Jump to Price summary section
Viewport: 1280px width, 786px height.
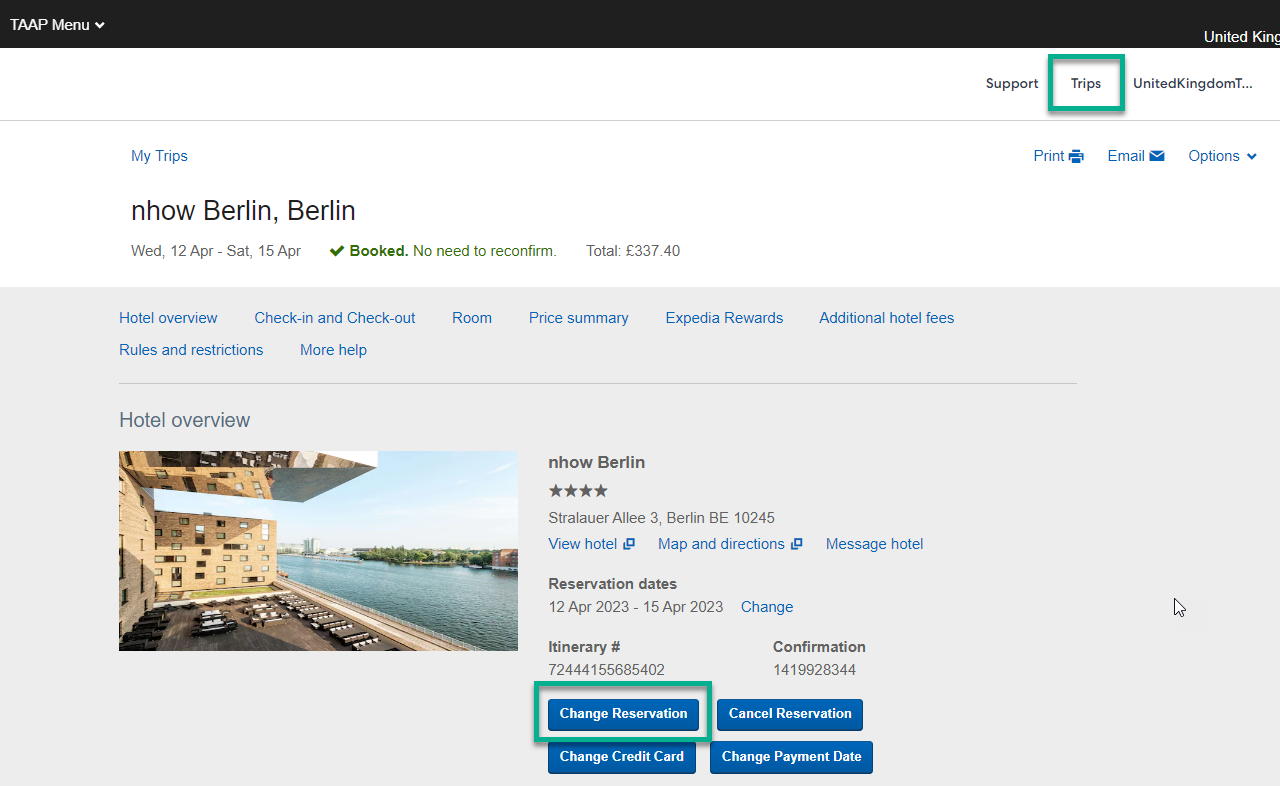click(x=579, y=317)
